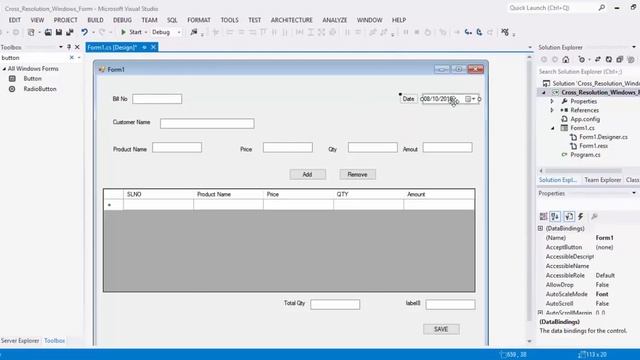This screenshot has height=360, width=640.
Task: Expand the References node in Solution Explorer
Action: [552, 110]
